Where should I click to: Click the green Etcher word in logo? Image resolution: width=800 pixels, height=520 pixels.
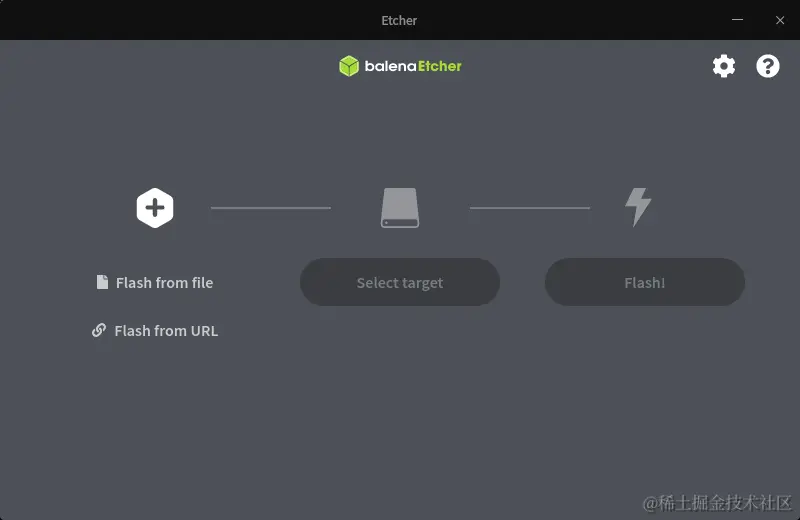coord(439,66)
